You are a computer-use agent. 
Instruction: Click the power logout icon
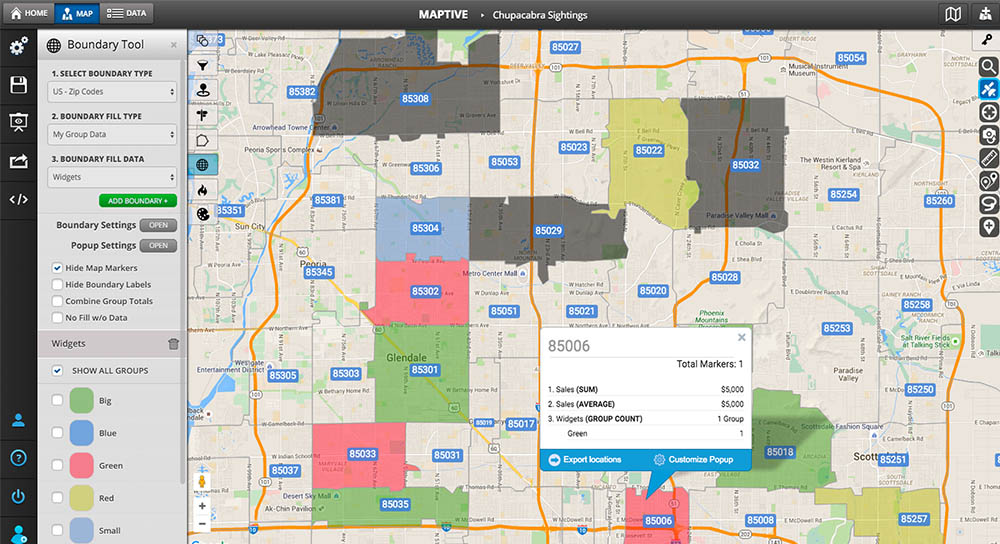tap(18, 496)
